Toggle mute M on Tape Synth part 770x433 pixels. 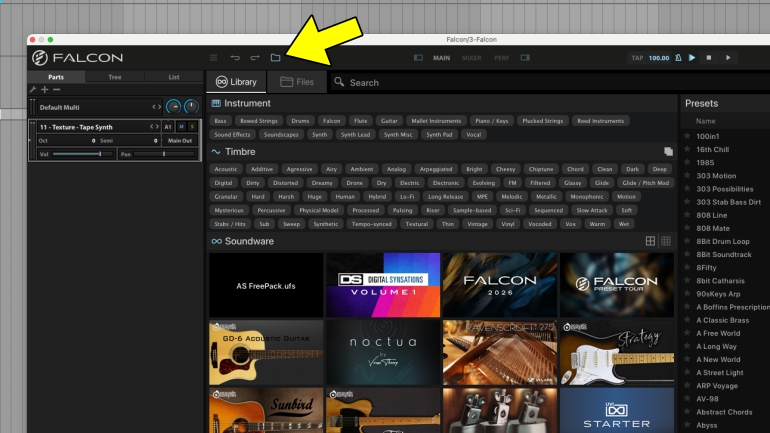(x=181, y=127)
